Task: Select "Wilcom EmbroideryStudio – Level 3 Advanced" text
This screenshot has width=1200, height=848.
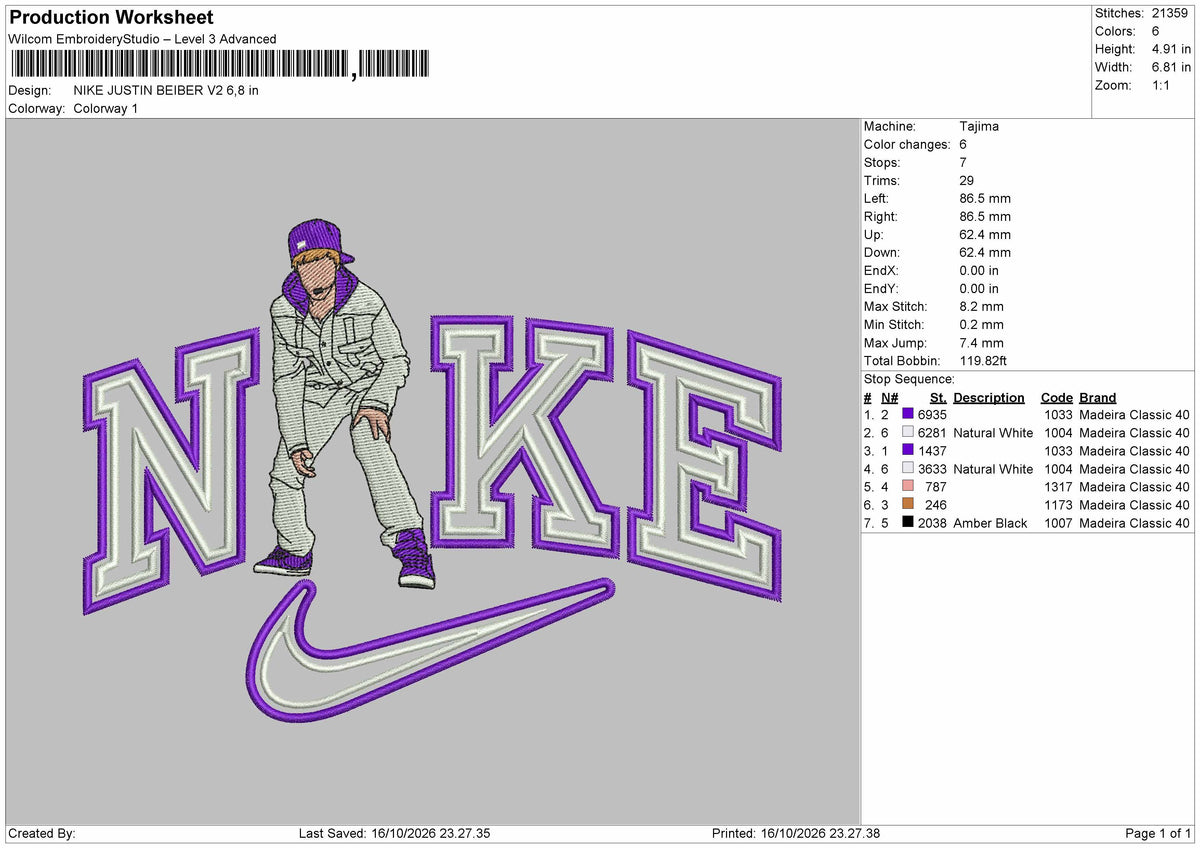Action: click(142, 39)
